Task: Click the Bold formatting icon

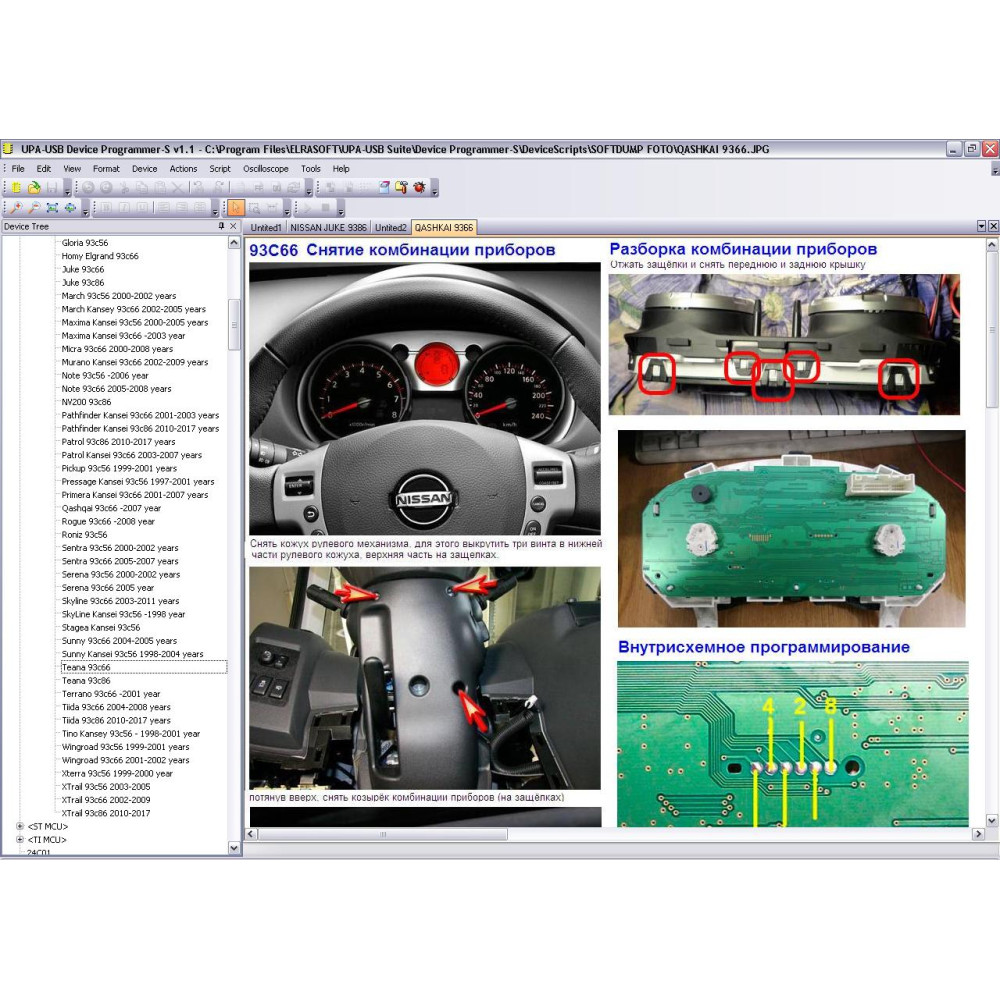Action: pos(107,207)
